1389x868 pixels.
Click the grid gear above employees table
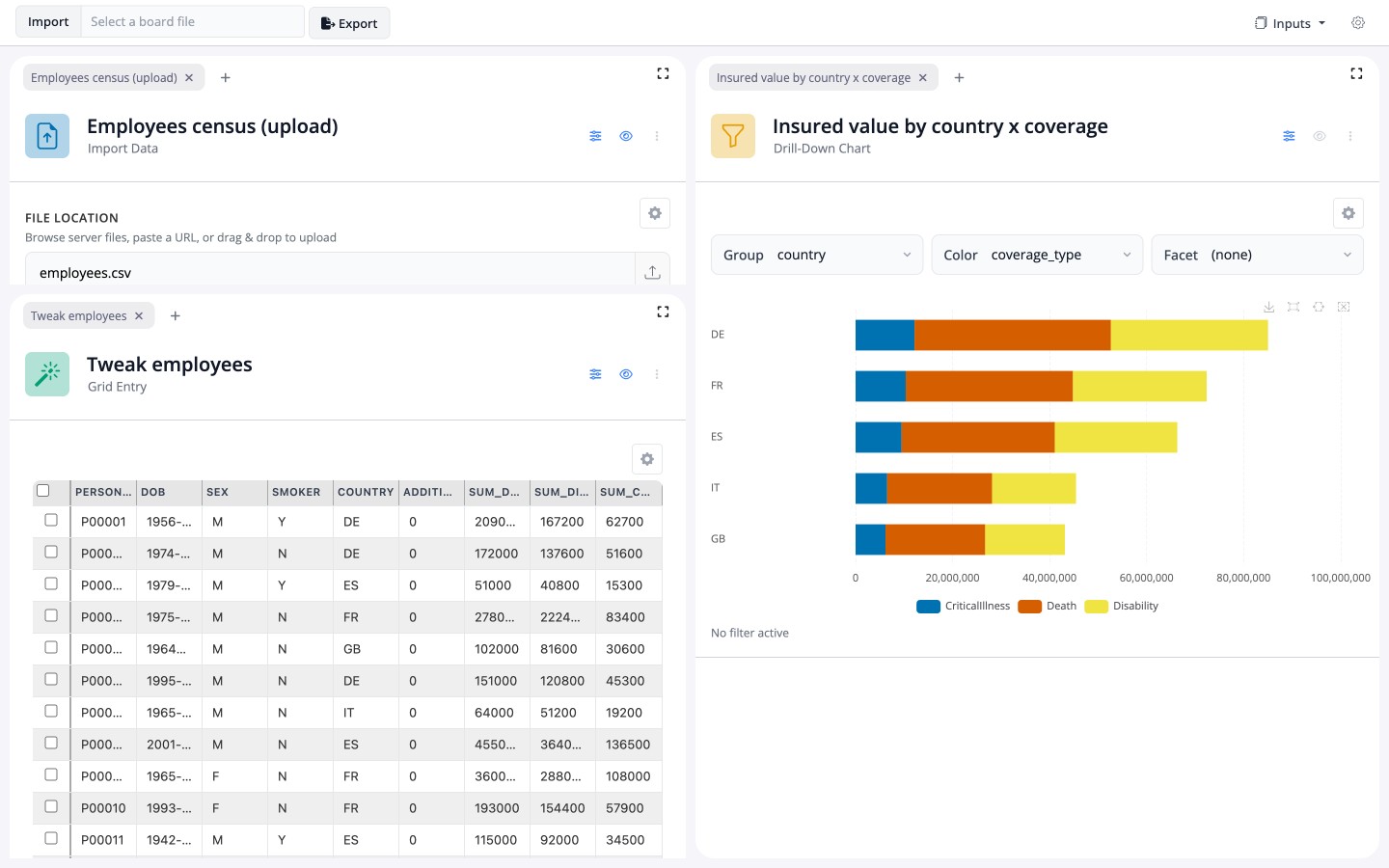(x=647, y=459)
